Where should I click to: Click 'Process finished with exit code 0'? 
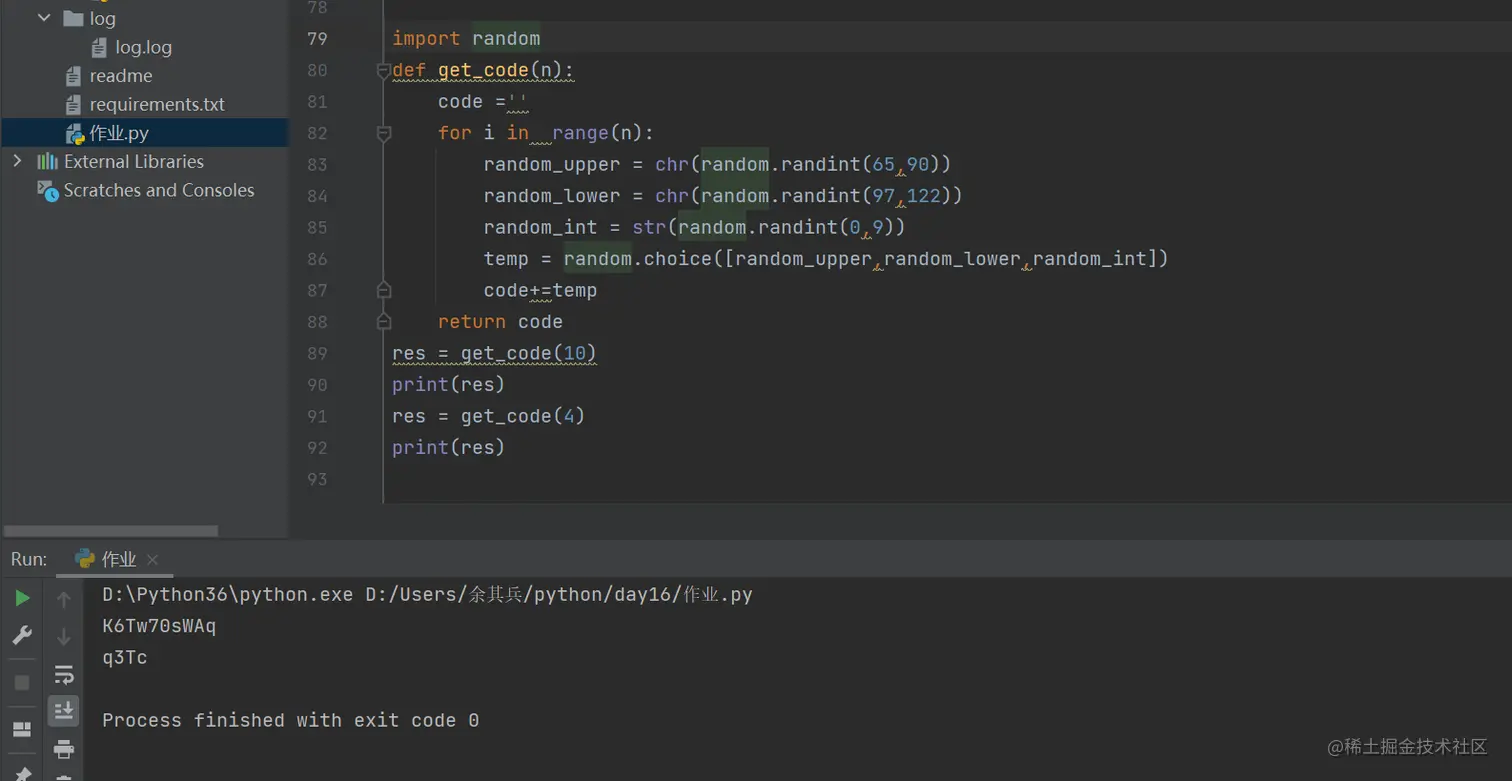tap(290, 720)
